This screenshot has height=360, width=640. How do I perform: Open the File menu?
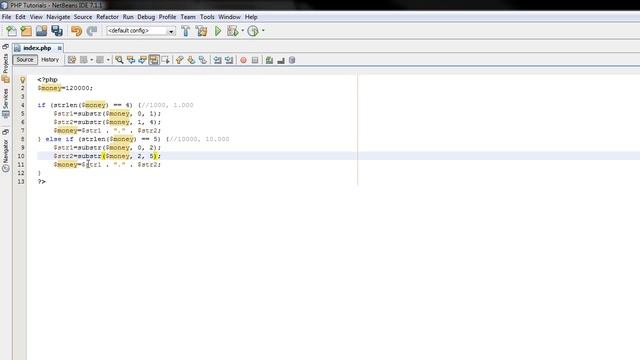(6, 17)
